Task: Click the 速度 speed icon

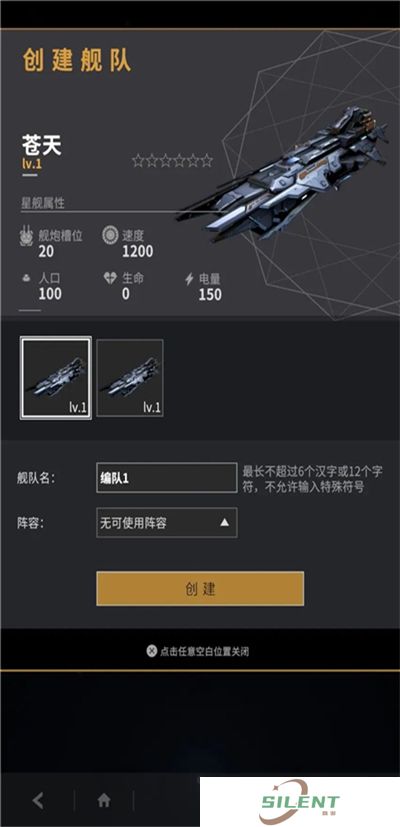Action: point(110,235)
